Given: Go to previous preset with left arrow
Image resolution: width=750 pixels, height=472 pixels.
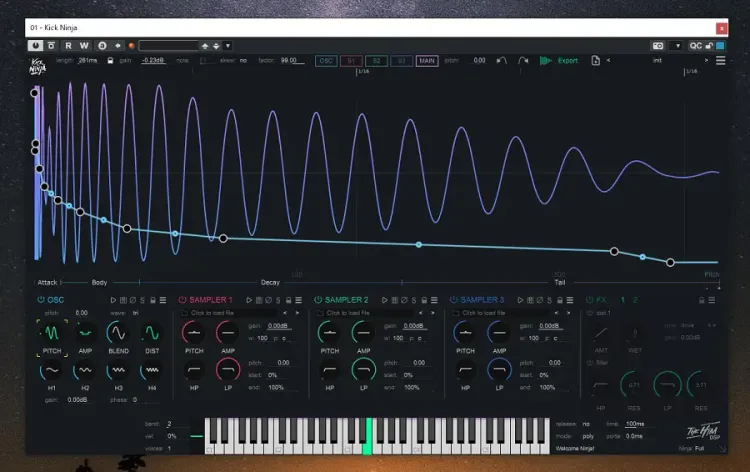Looking at the screenshot, I should coord(608,61).
